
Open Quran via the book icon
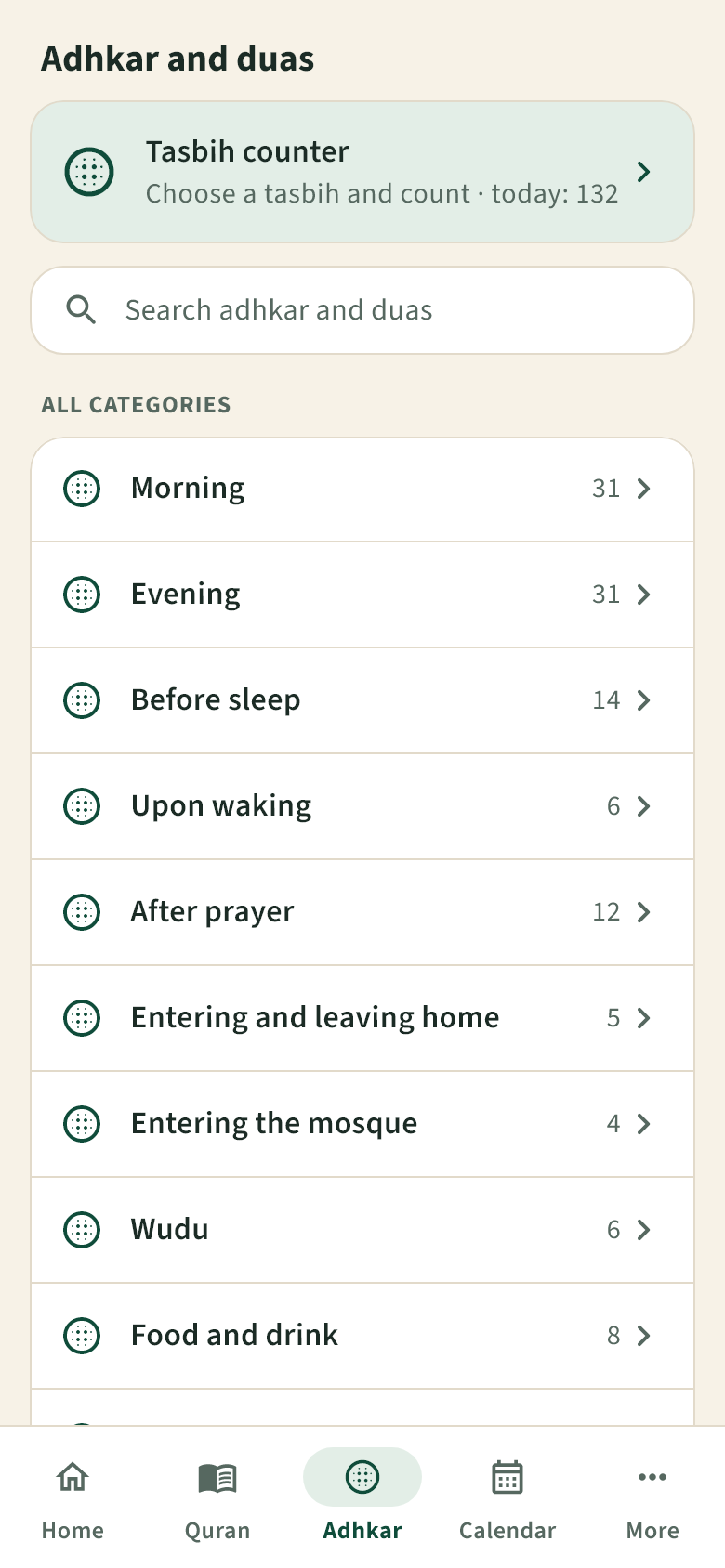(x=217, y=1477)
